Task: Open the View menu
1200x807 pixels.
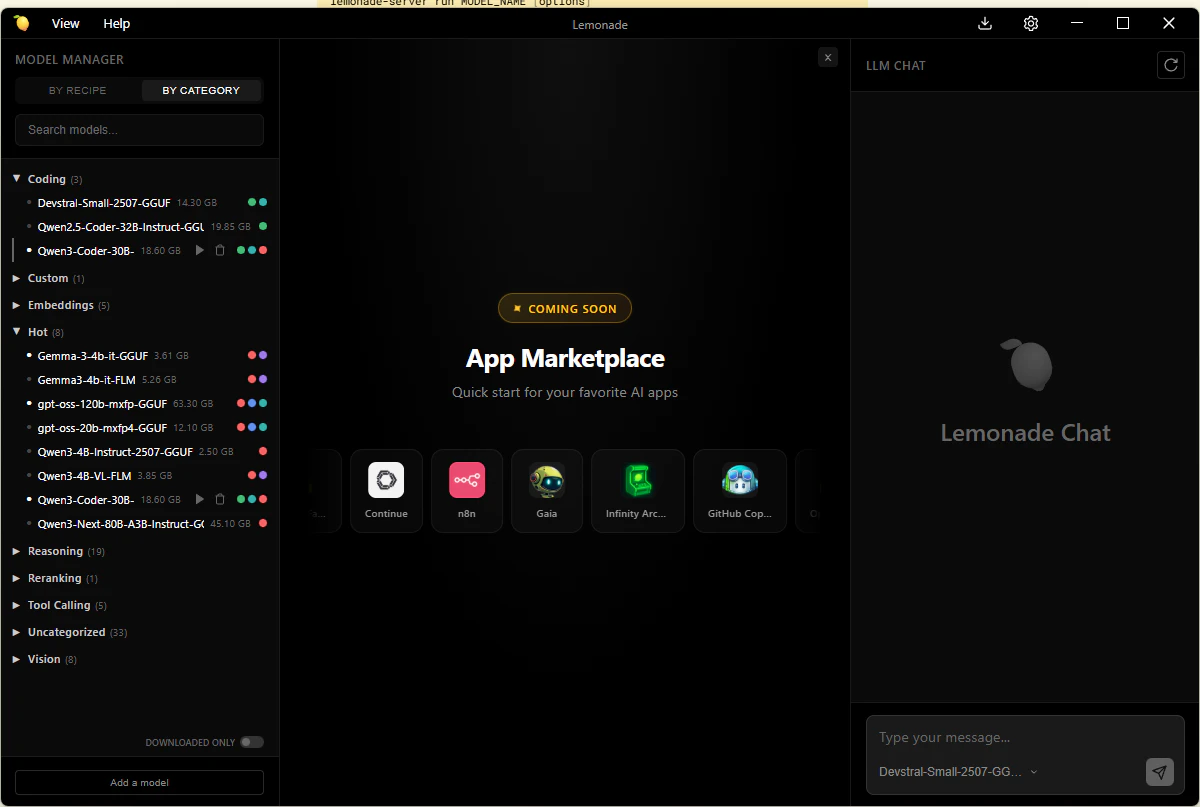Action: pos(66,23)
